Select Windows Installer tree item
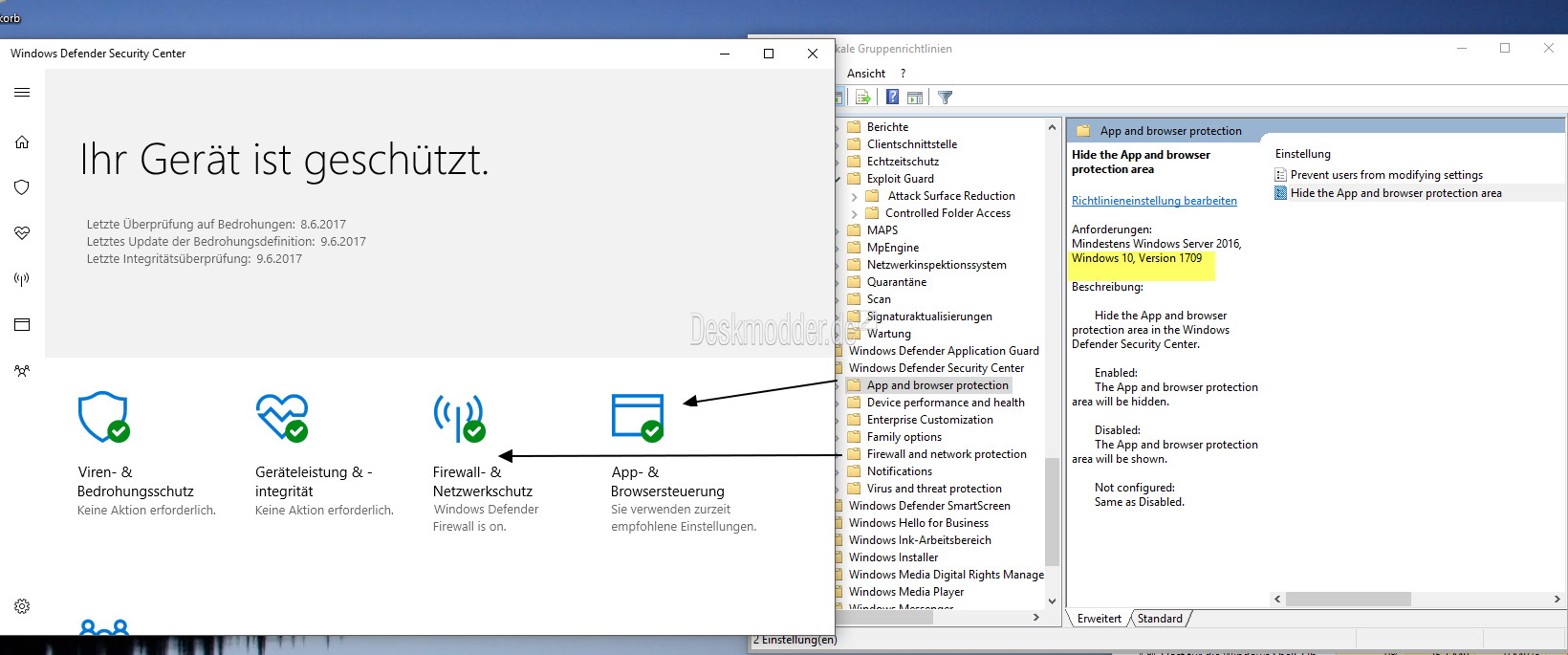Viewport: 1568px width, 655px height. point(893,557)
